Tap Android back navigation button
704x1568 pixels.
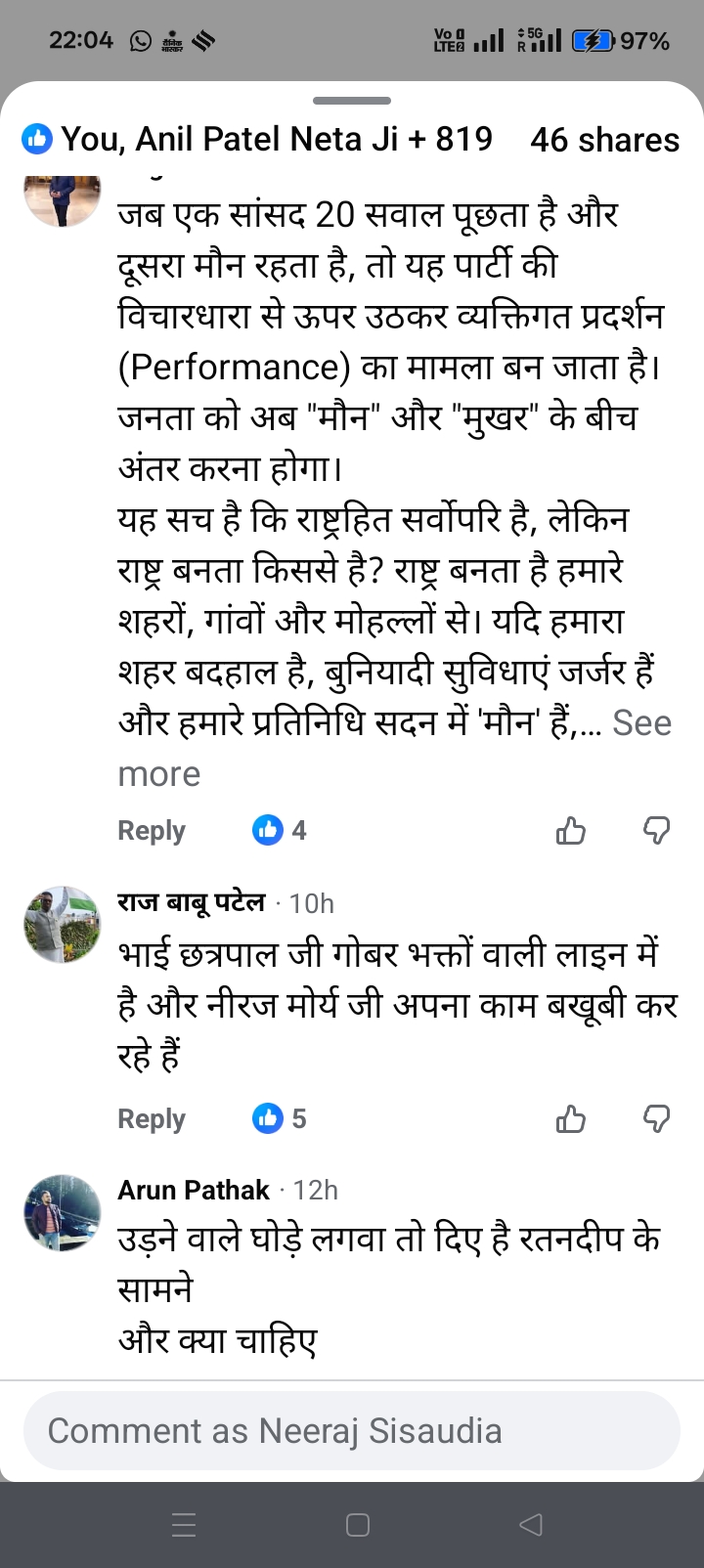coord(530,1524)
